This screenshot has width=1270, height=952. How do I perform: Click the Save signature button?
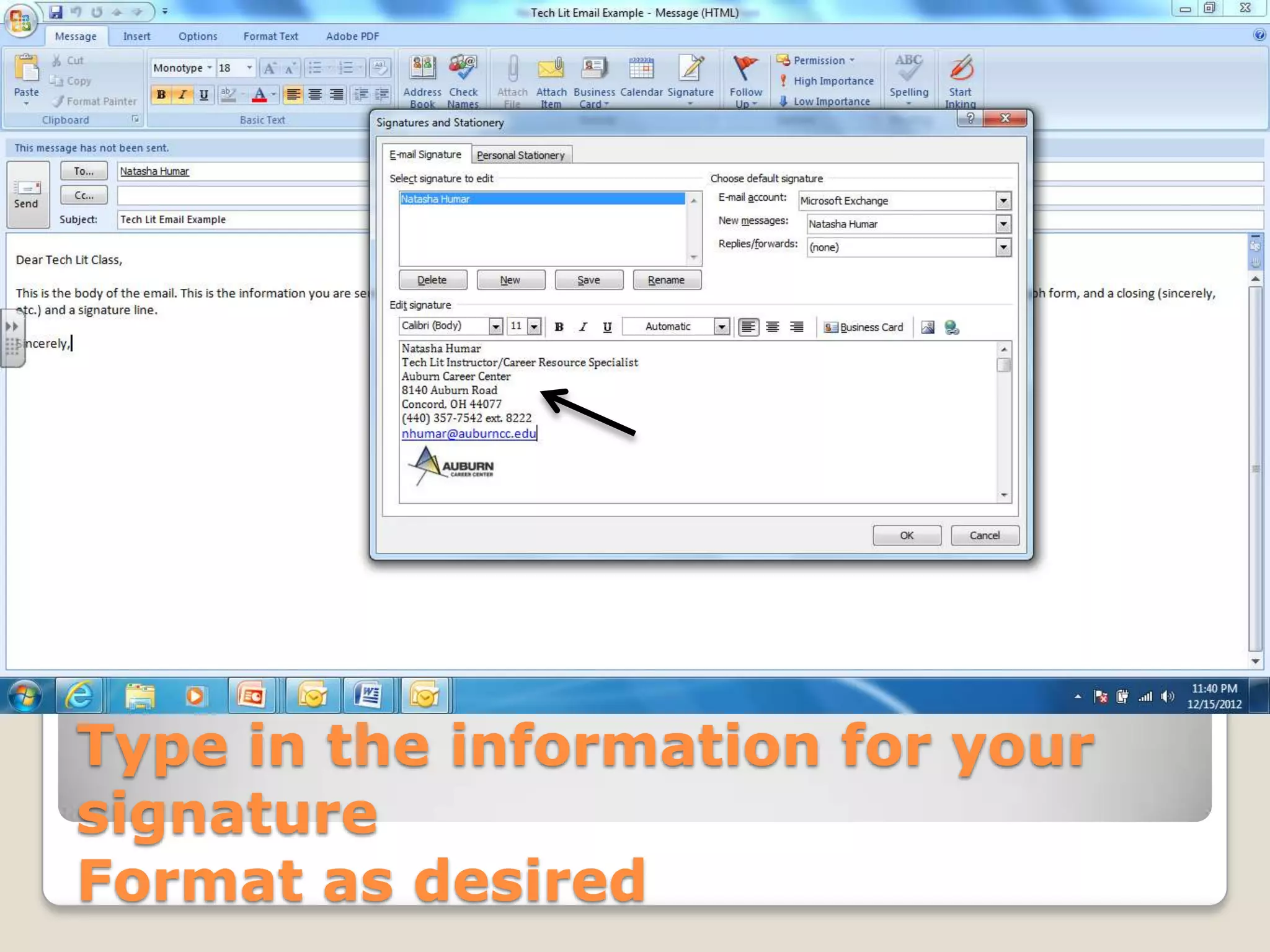click(588, 280)
